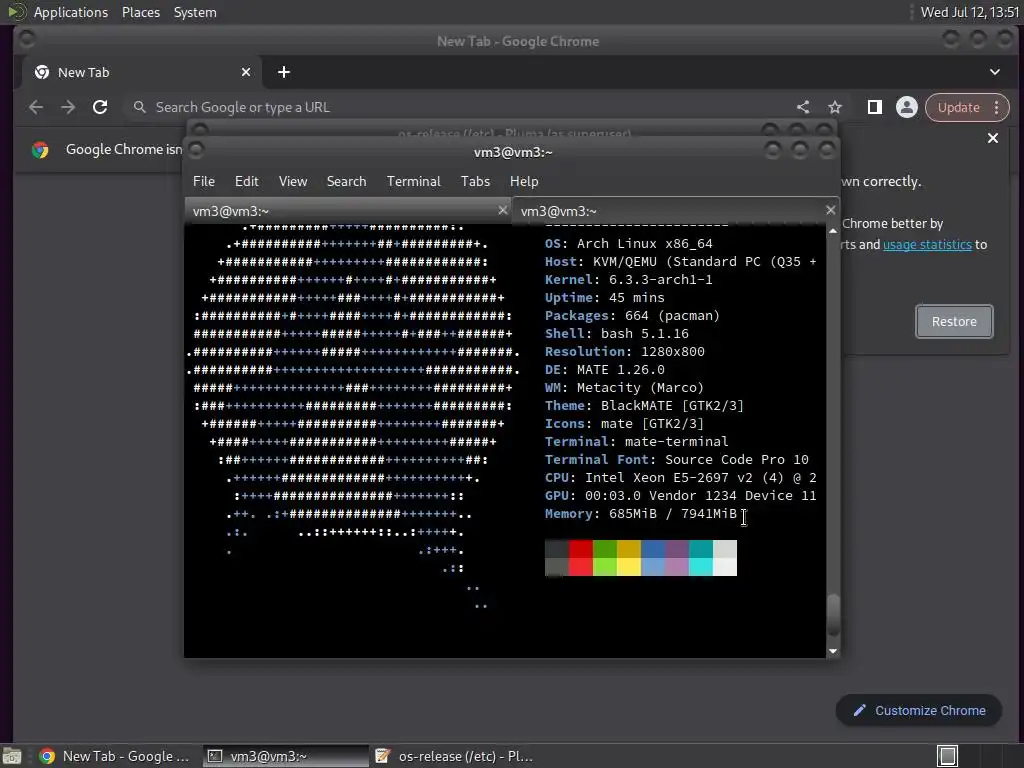Click the 'Resolution: 1280x800' line
This screenshot has width=1024, height=768.
pyautogui.click(x=624, y=351)
